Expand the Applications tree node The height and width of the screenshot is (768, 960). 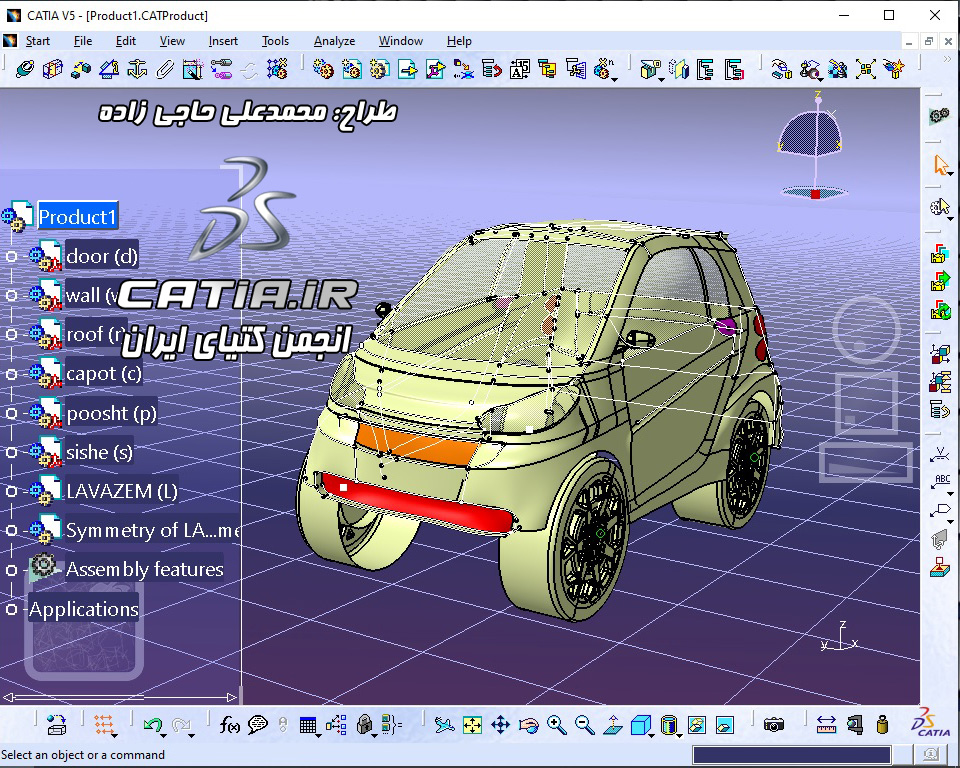click(11, 609)
